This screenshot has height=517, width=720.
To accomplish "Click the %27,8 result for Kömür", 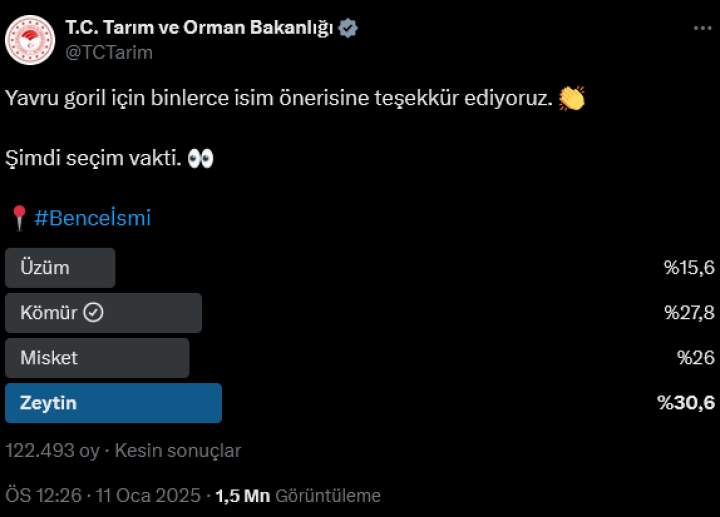I will point(689,313).
